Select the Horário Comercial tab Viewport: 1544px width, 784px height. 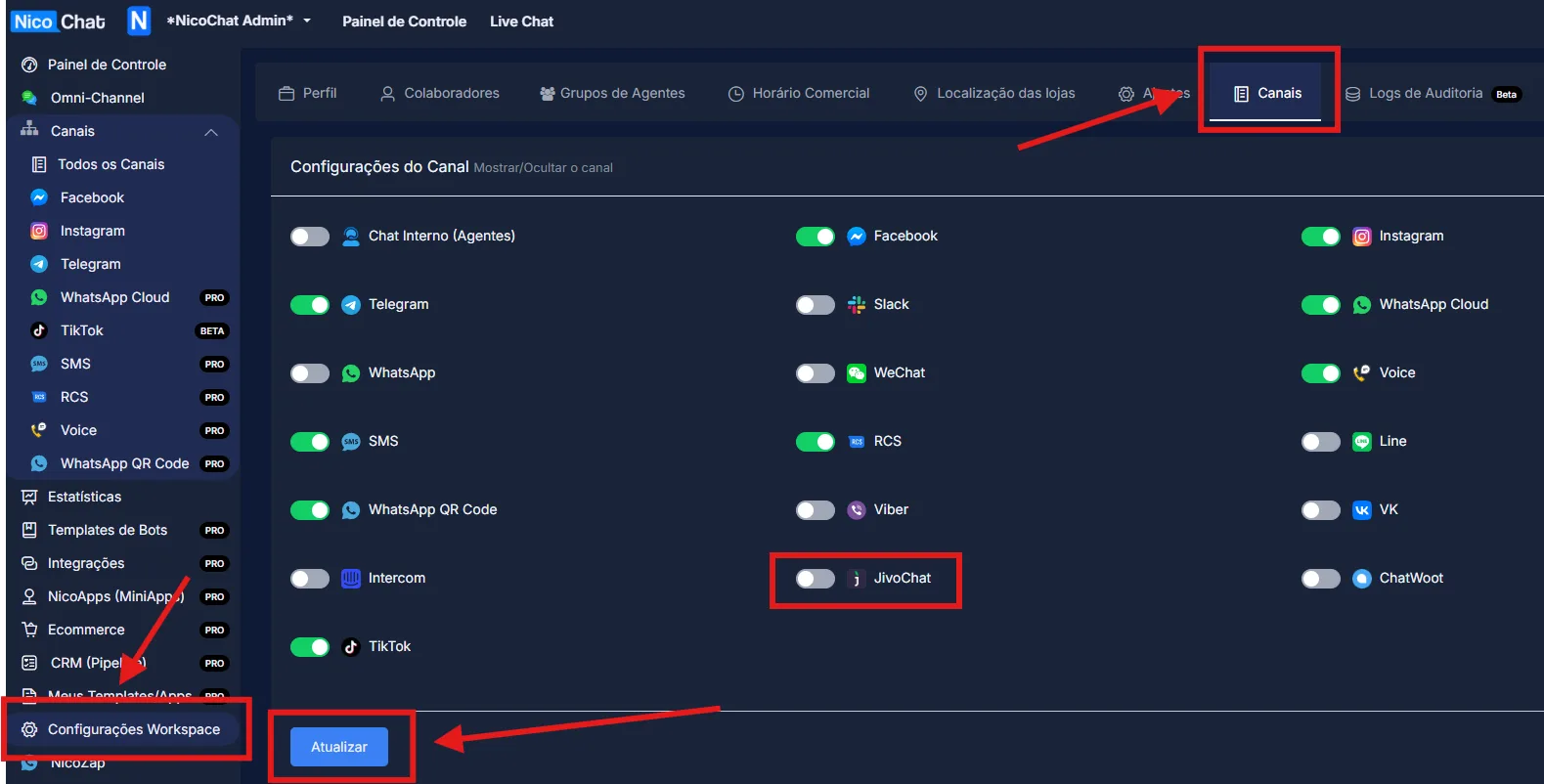tap(799, 93)
